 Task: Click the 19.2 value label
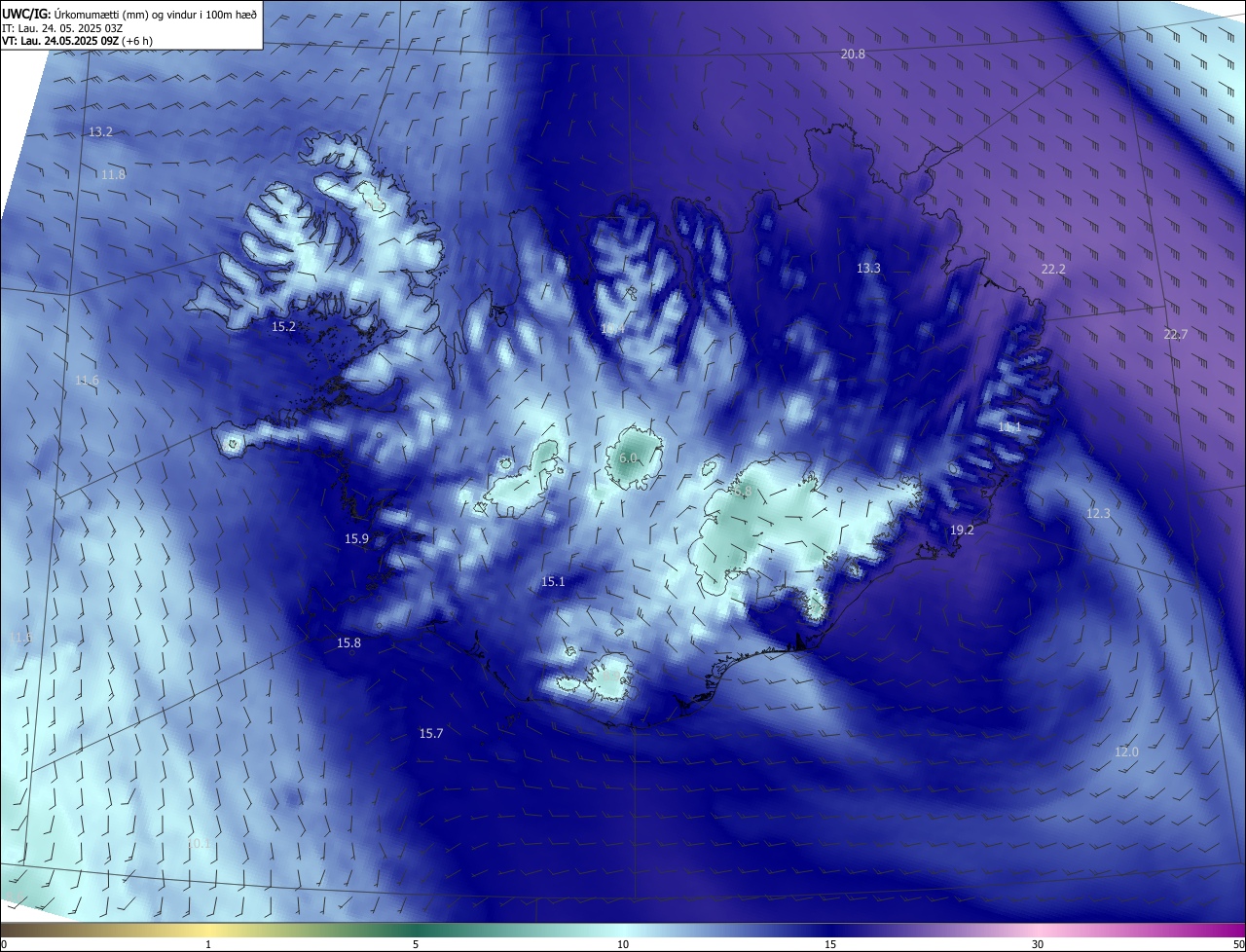[962, 531]
